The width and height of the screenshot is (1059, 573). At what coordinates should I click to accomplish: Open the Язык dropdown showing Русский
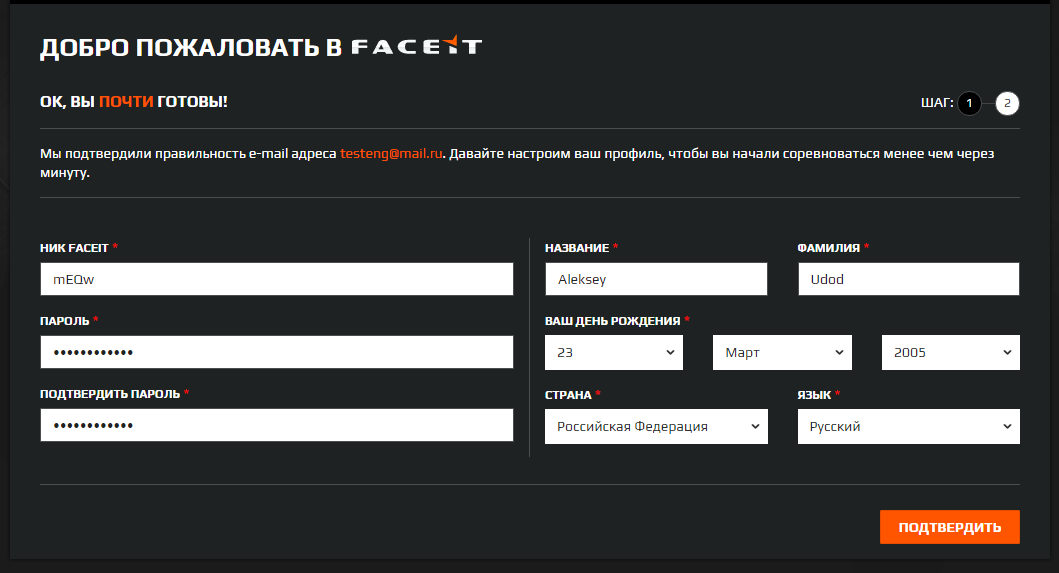coord(908,427)
